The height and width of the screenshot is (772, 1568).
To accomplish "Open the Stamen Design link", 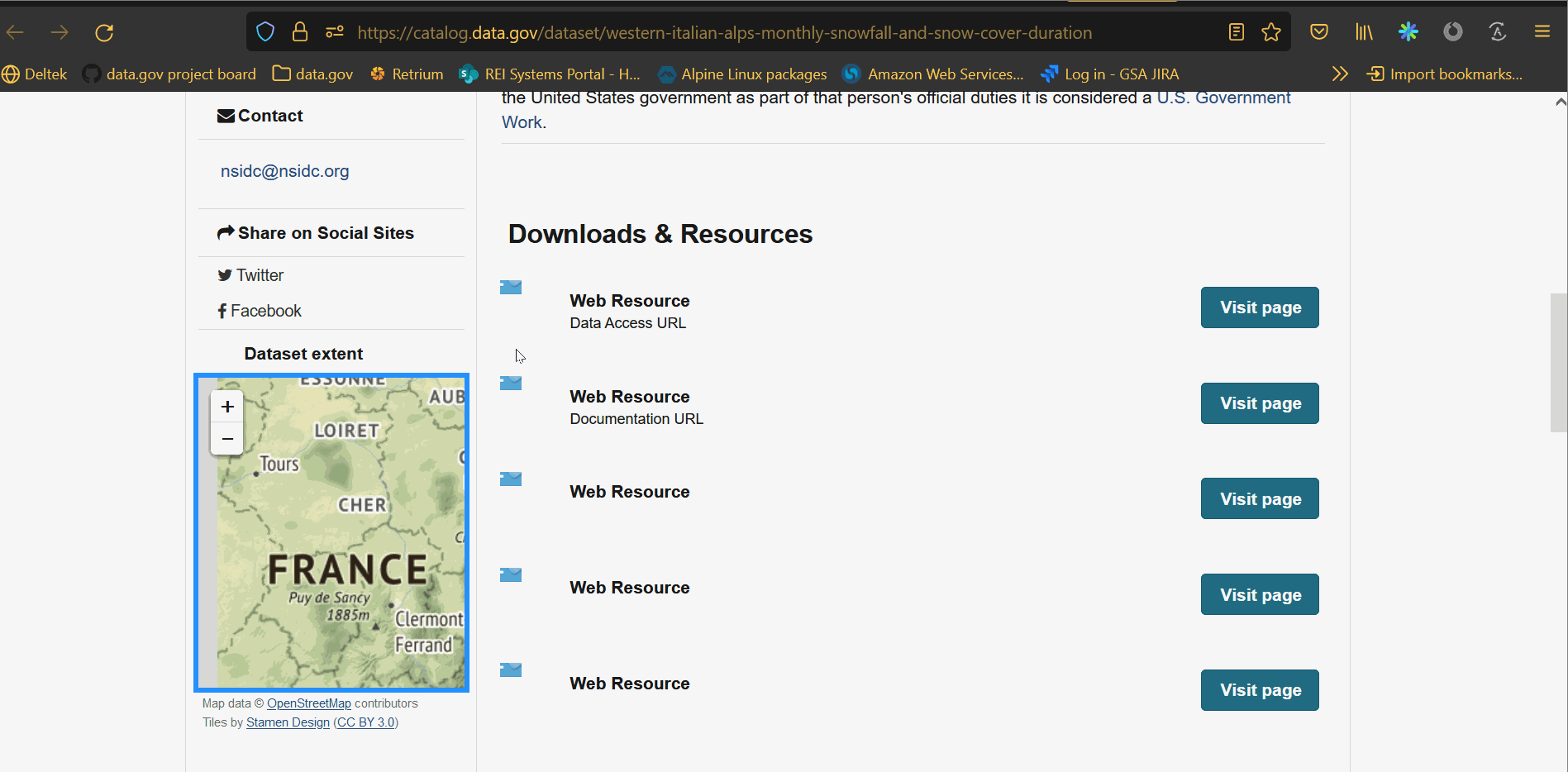I will (288, 722).
